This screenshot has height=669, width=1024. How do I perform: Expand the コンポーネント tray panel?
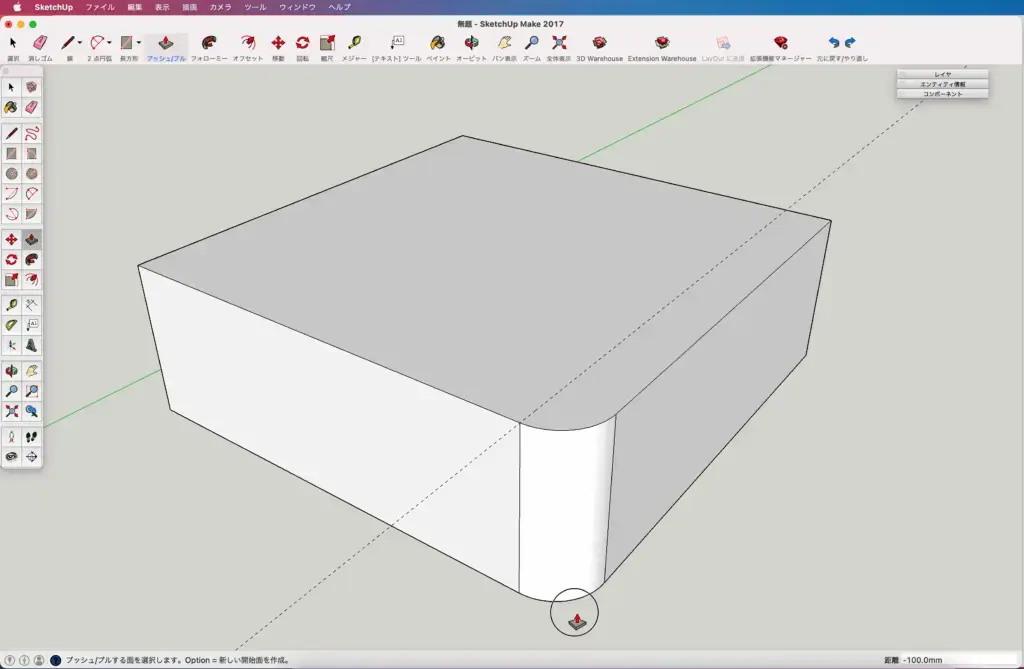[x=942, y=94]
